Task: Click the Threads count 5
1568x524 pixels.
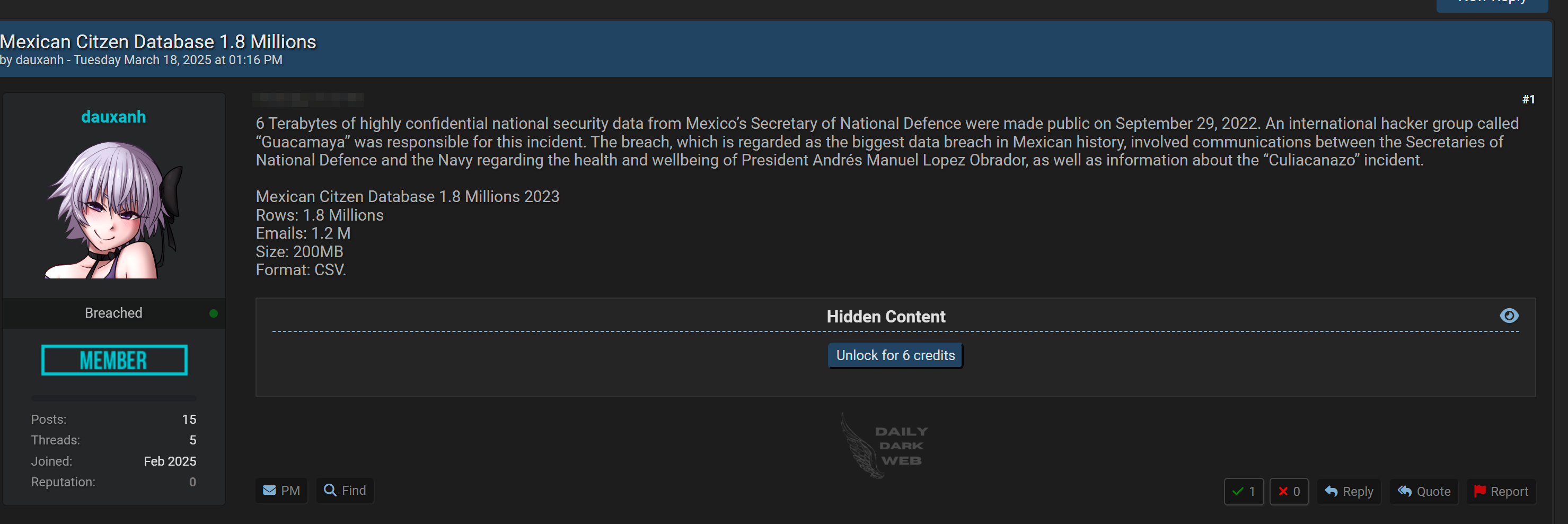Action: [x=192, y=440]
